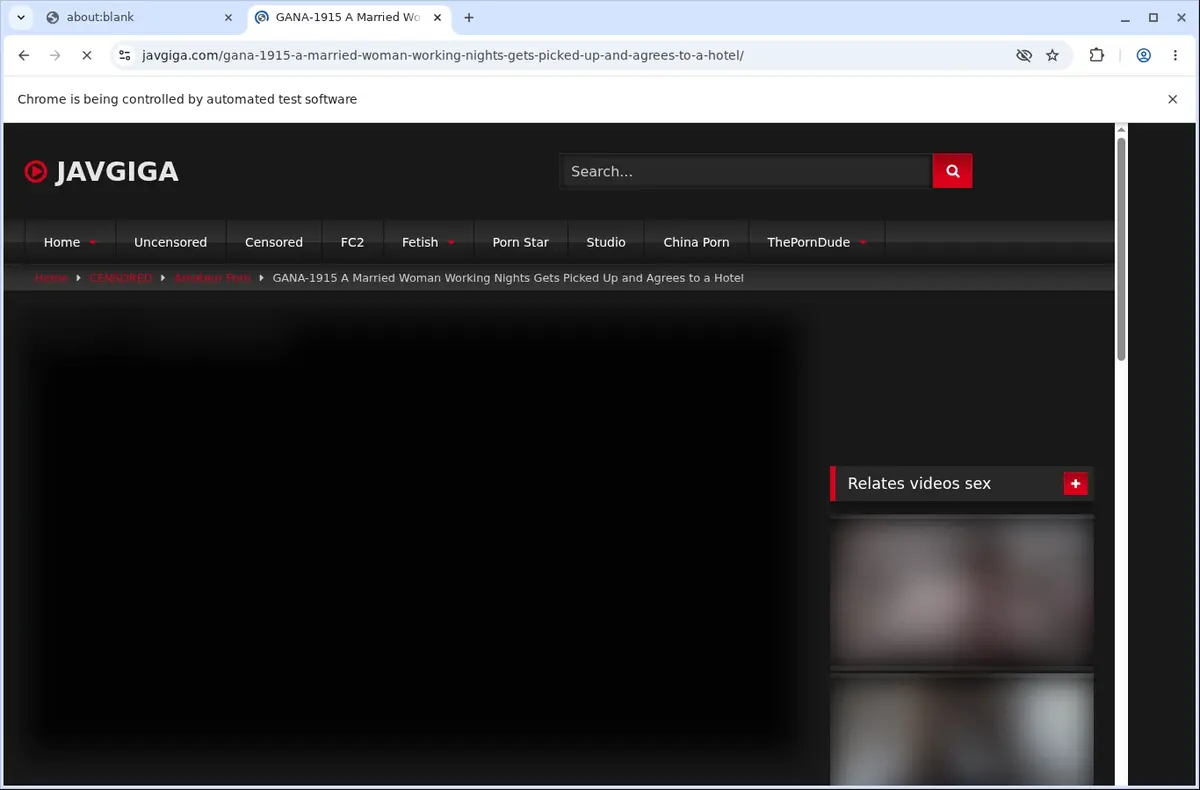Open the Censored menu item
This screenshot has width=1200, height=790.
point(274,242)
